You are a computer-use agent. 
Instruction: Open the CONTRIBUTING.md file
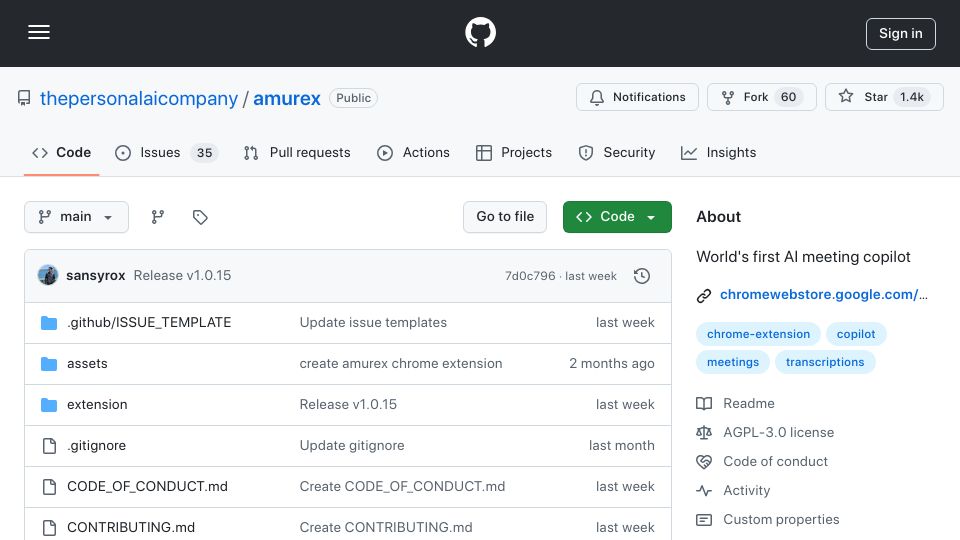click(131, 527)
